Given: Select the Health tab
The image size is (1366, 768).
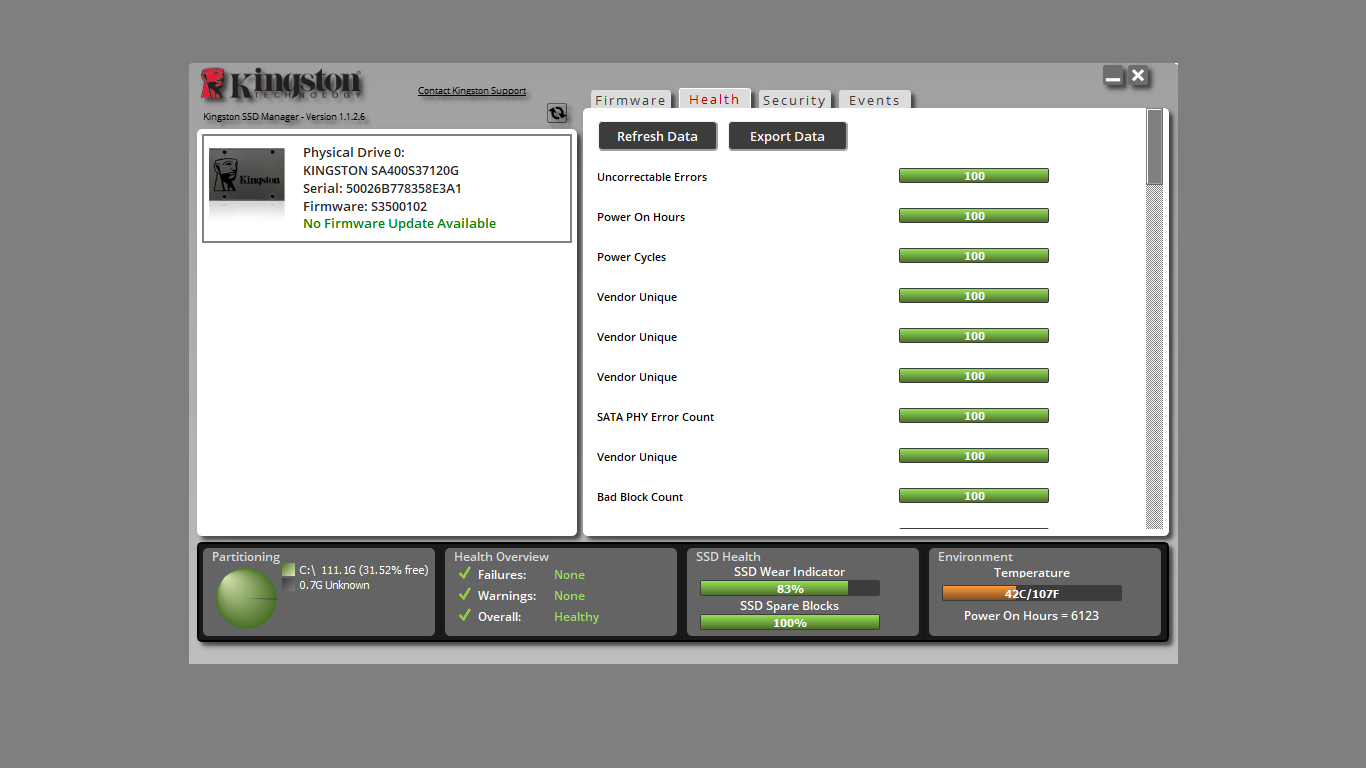Looking at the screenshot, I should click(714, 99).
